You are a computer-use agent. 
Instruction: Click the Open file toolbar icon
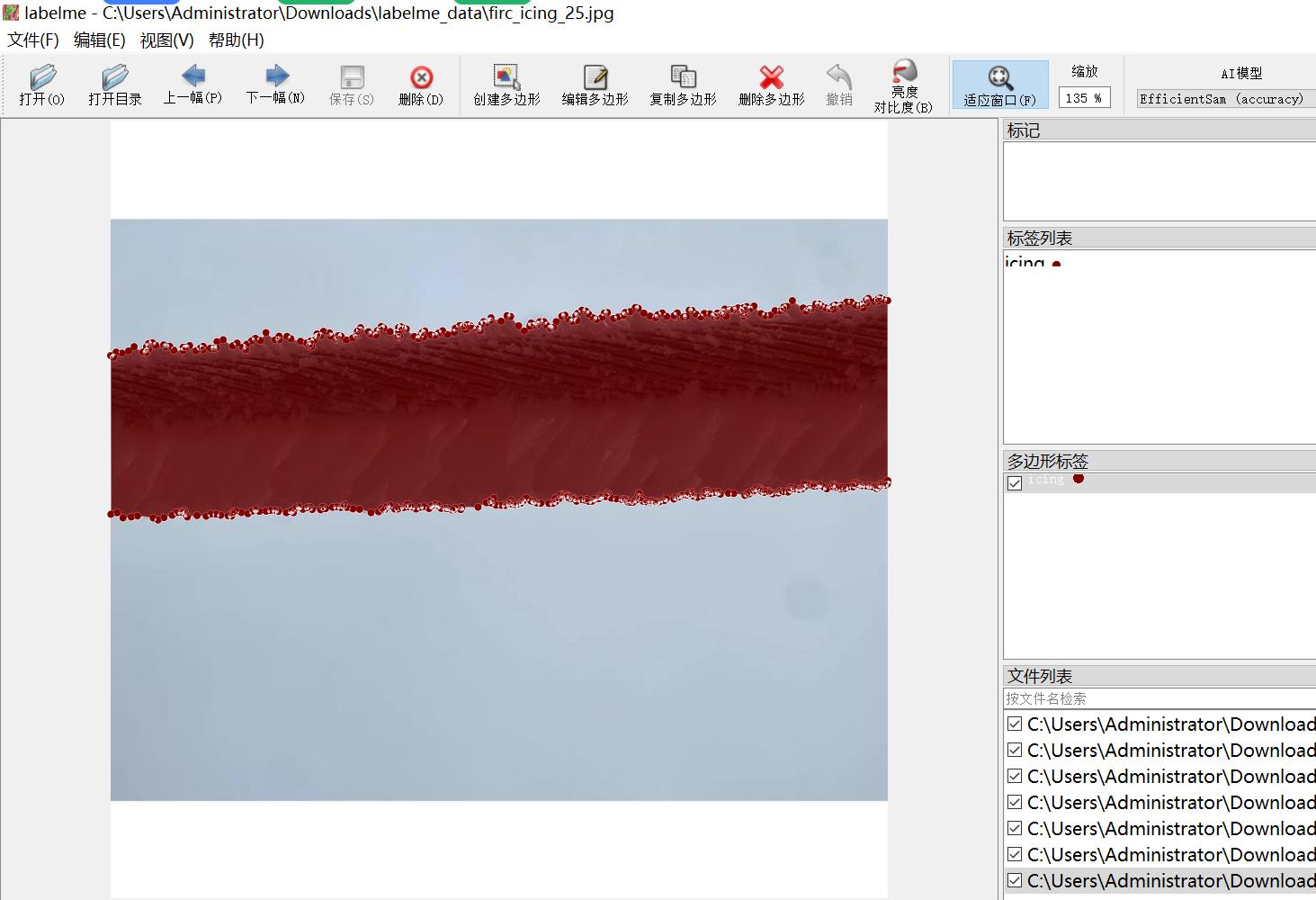pyautogui.click(x=42, y=78)
